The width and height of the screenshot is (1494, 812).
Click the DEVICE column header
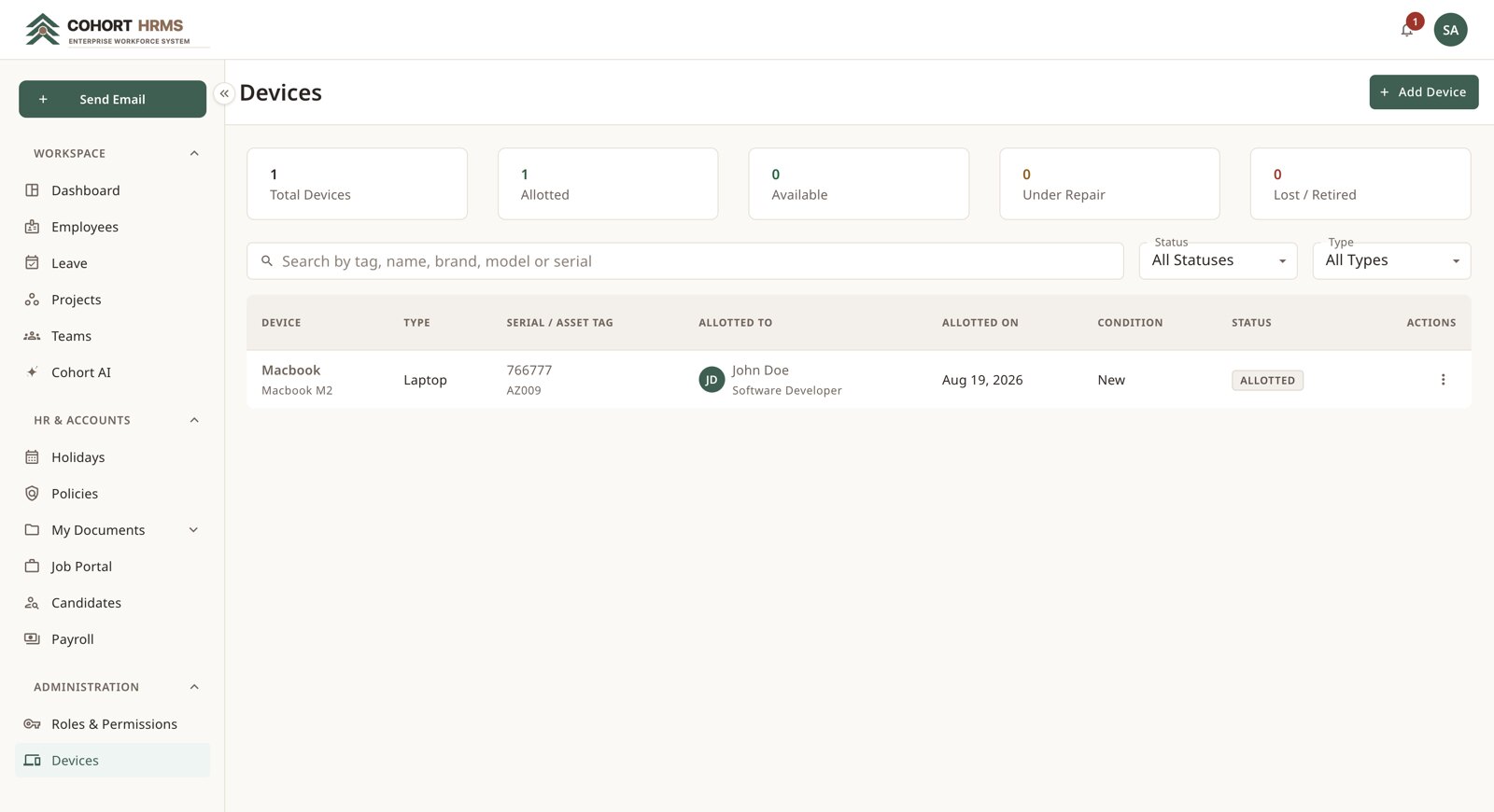pyautogui.click(x=281, y=323)
